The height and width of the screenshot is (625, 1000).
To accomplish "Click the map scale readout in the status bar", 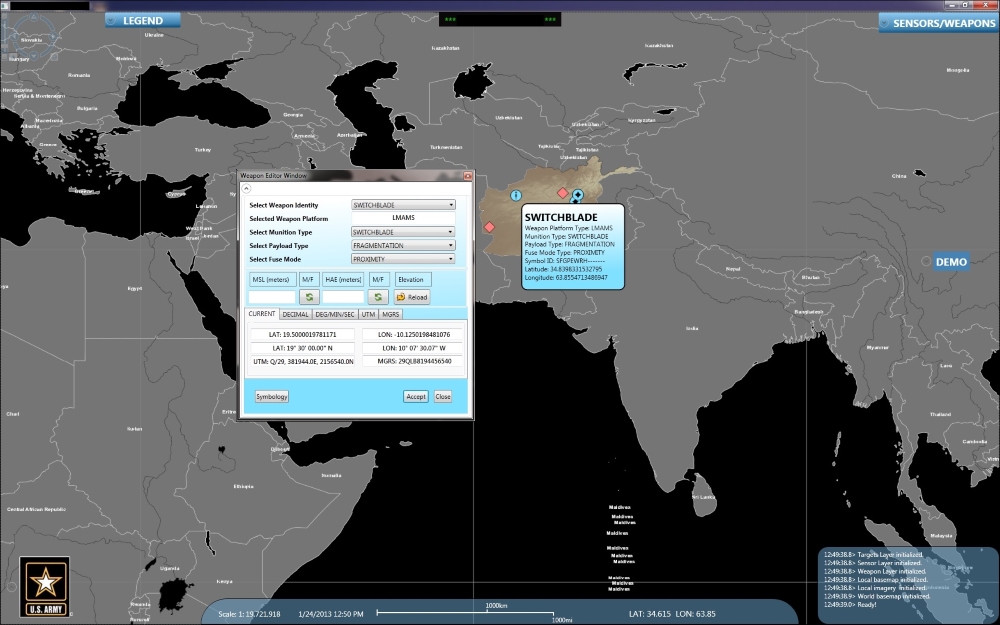I will [249, 614].
